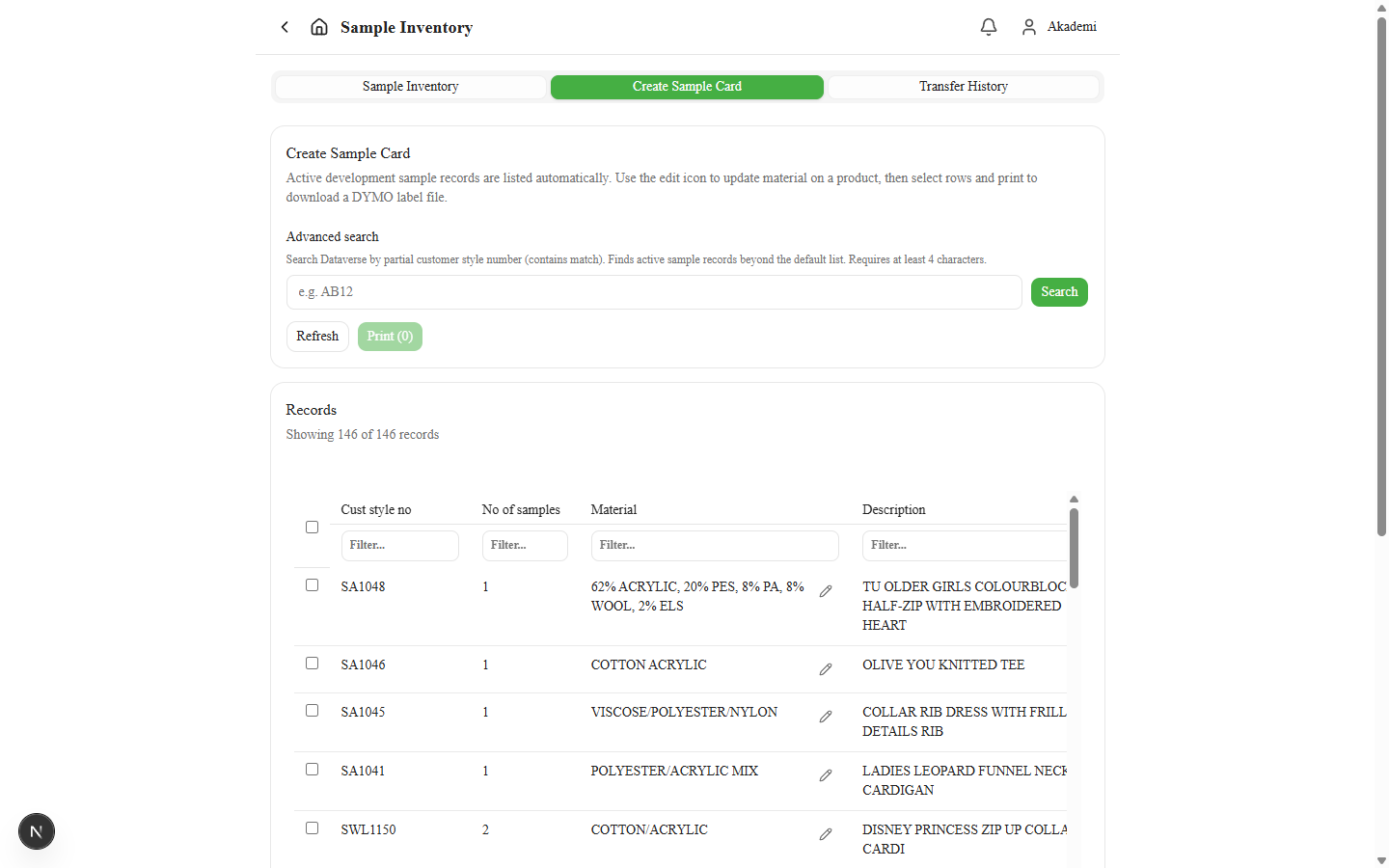Focus the advanced search input field
The width and height of the screenshot is (1389, 868).
click(x=654, y=292)
